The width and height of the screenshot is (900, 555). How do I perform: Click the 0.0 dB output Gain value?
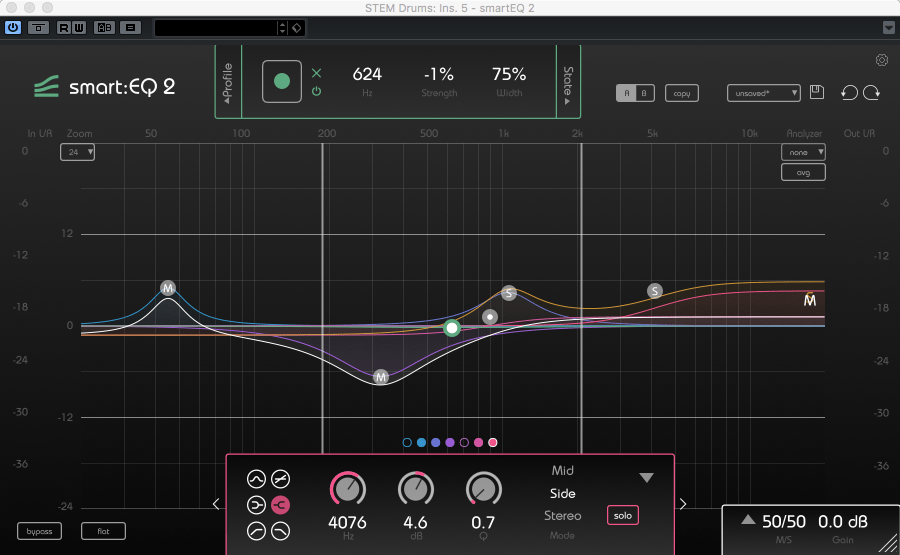(x=843, y=522)
